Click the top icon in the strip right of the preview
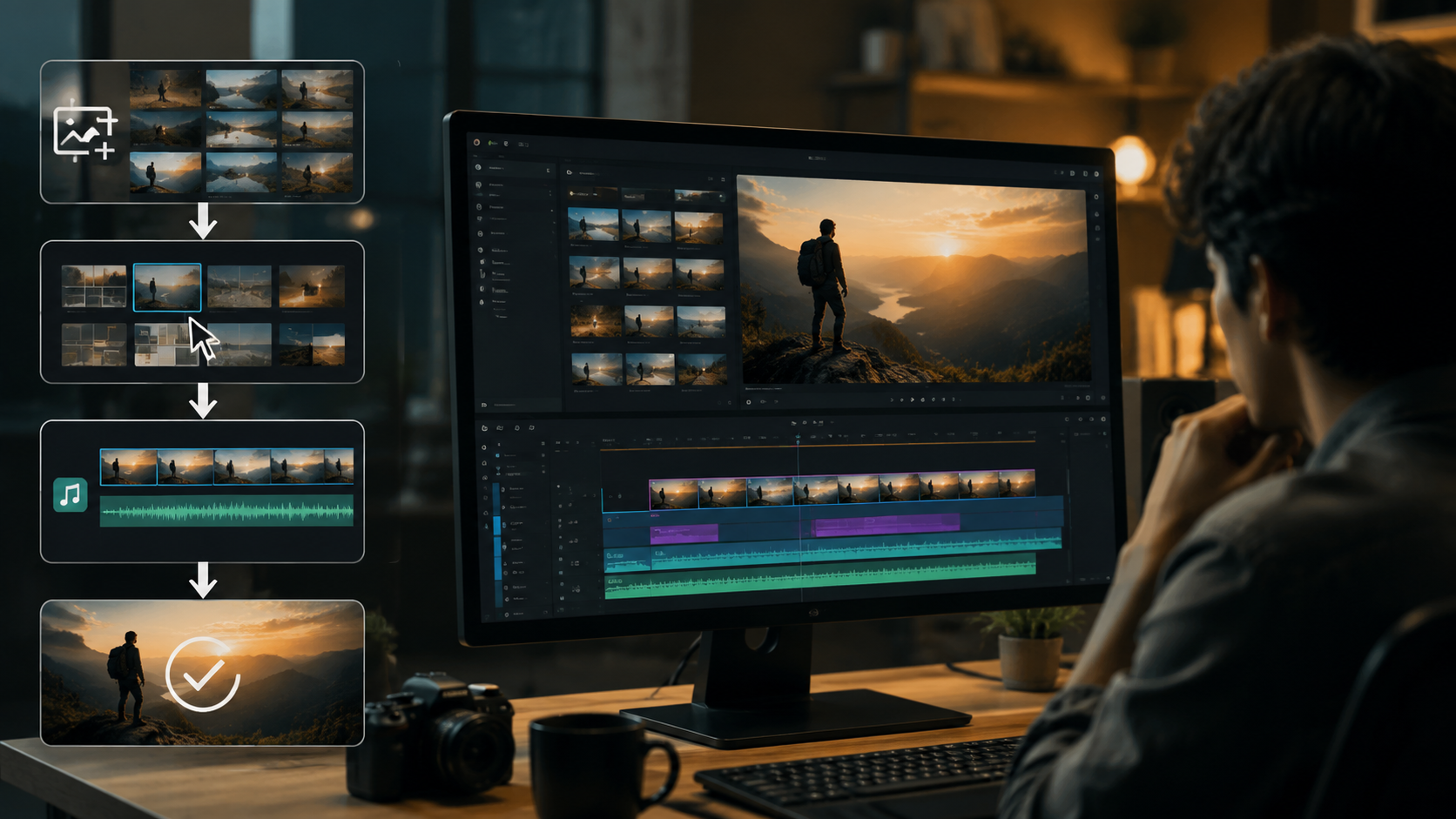1456x819 pixels. click(1097, 197)
